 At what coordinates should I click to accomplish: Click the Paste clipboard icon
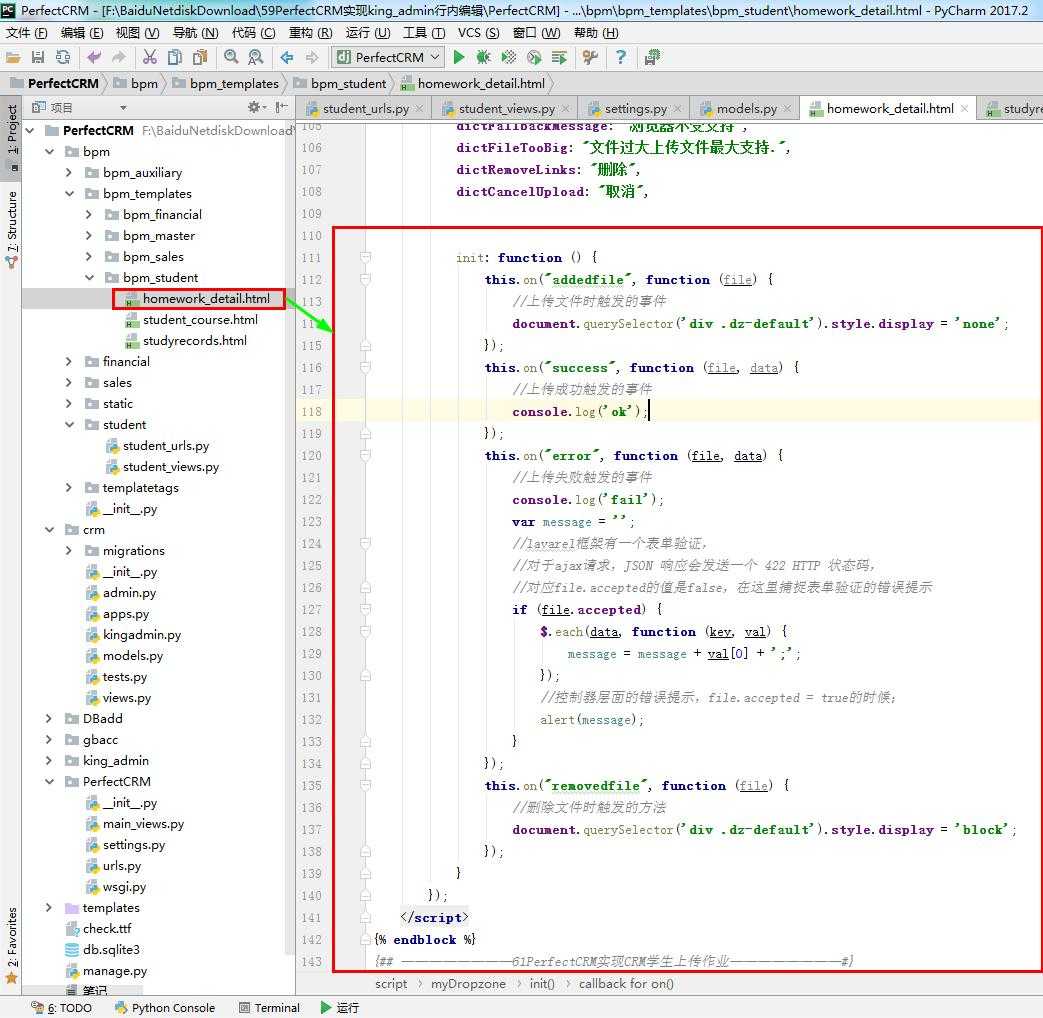(x=200, y=58)
